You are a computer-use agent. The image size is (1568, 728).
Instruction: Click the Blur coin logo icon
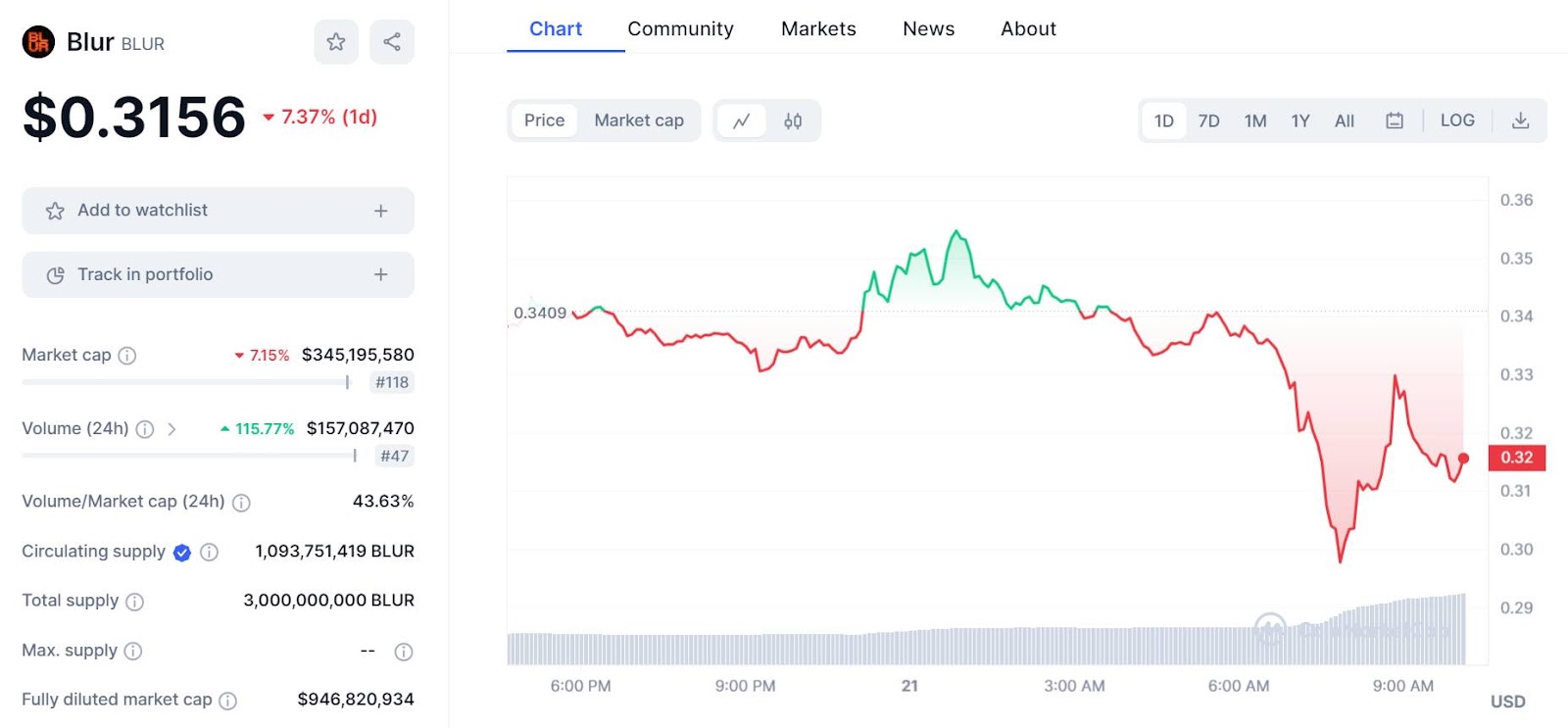(x=38, y=42)
